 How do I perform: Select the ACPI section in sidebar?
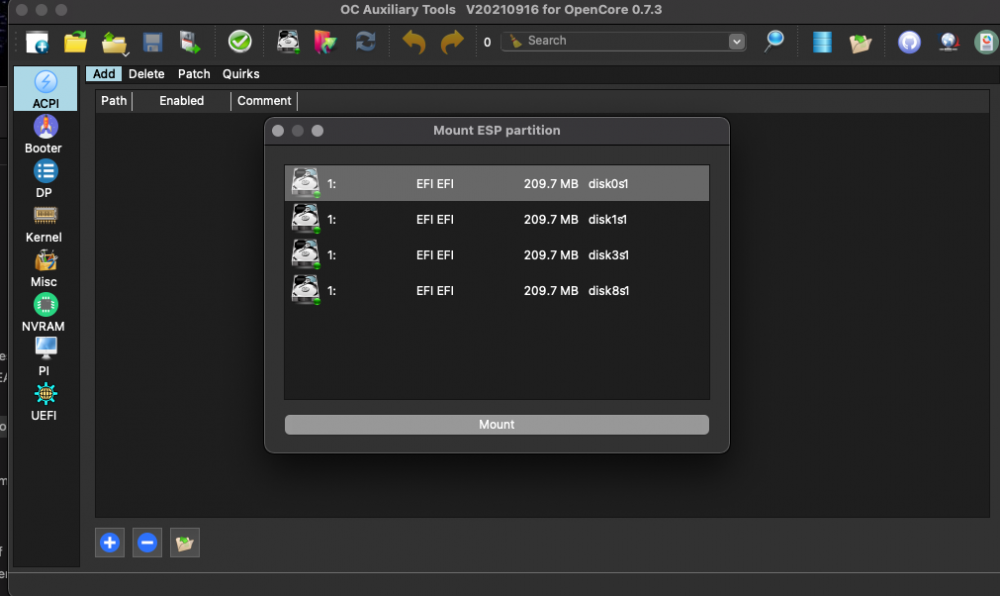pos(45,89)
